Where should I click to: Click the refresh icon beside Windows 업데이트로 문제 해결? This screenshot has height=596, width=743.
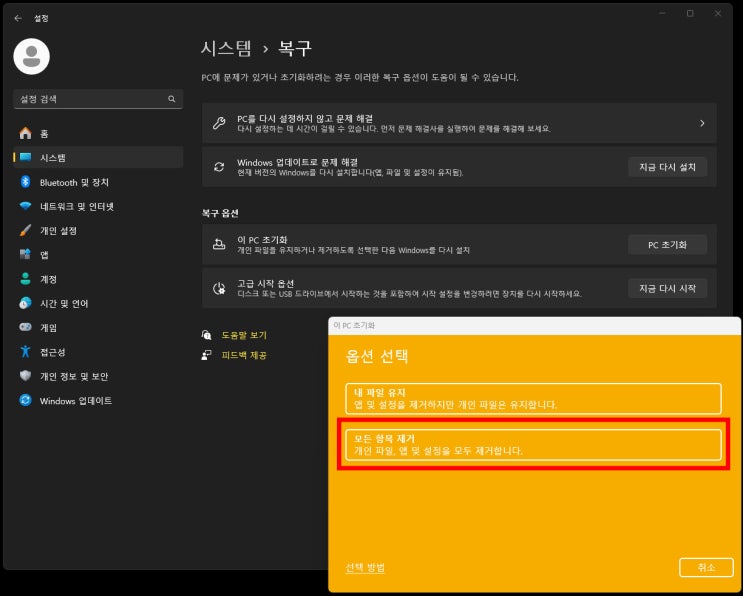(219, 167)
